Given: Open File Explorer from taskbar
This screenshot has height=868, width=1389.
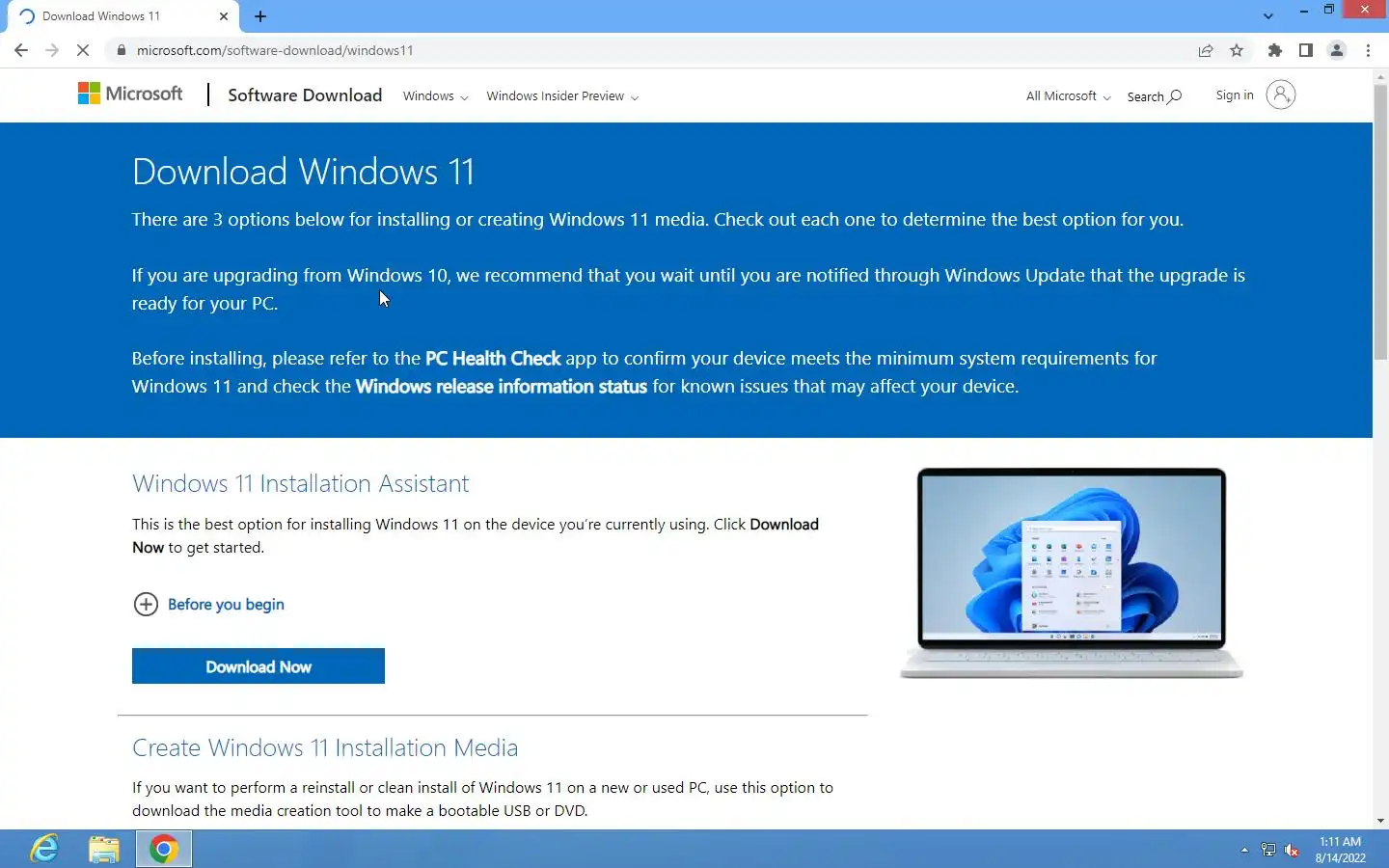Looking at the screenshot, I should (103, 849).
